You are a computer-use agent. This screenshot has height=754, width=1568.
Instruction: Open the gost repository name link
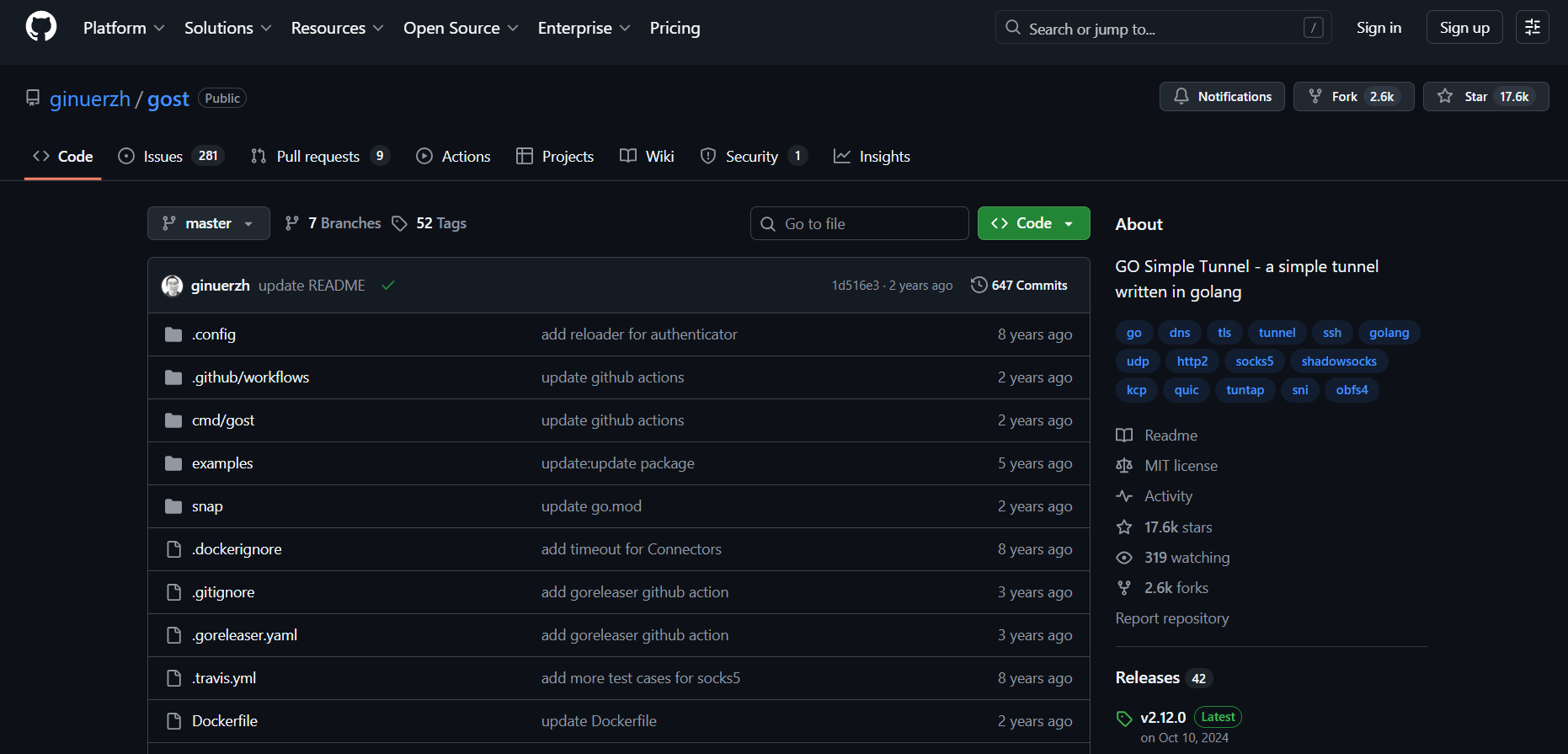(x=168, y=99)
